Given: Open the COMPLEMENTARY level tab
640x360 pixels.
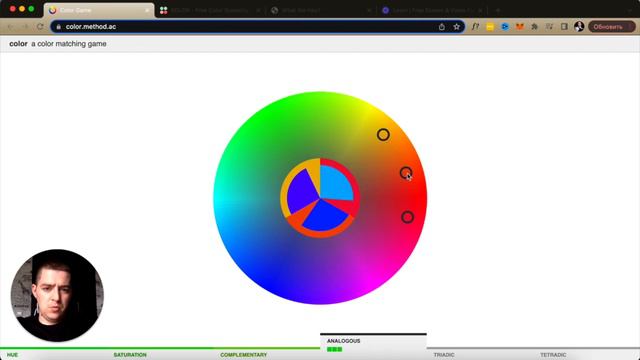Looking at the screenshot, I should click(244, 355).
